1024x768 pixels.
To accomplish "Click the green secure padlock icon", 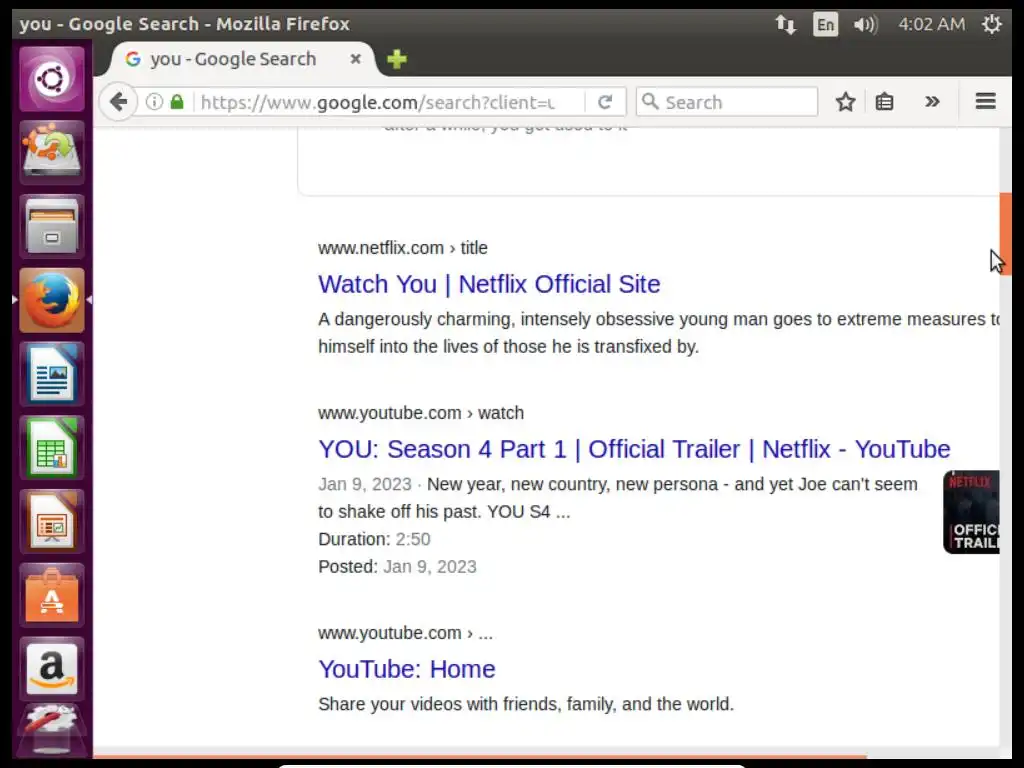I will coord(177,102).
